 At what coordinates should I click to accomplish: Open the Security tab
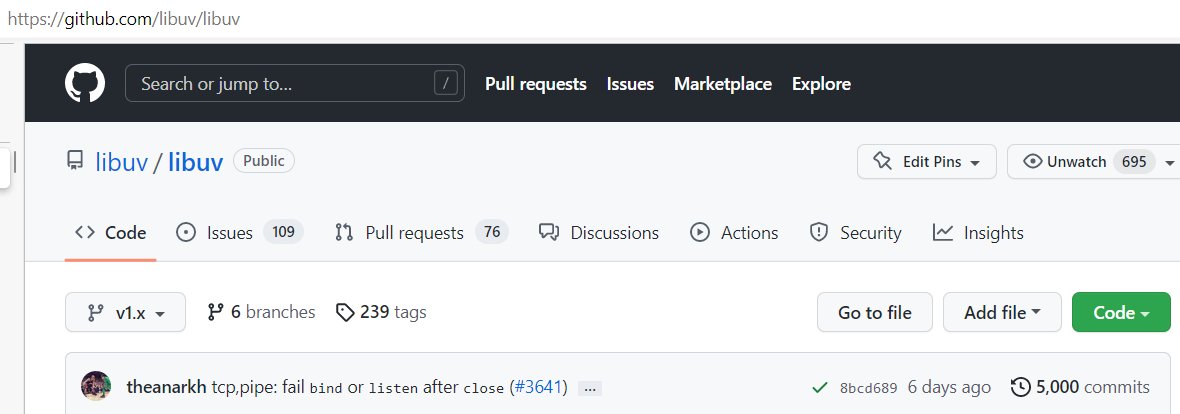click(x=855, y=233)
